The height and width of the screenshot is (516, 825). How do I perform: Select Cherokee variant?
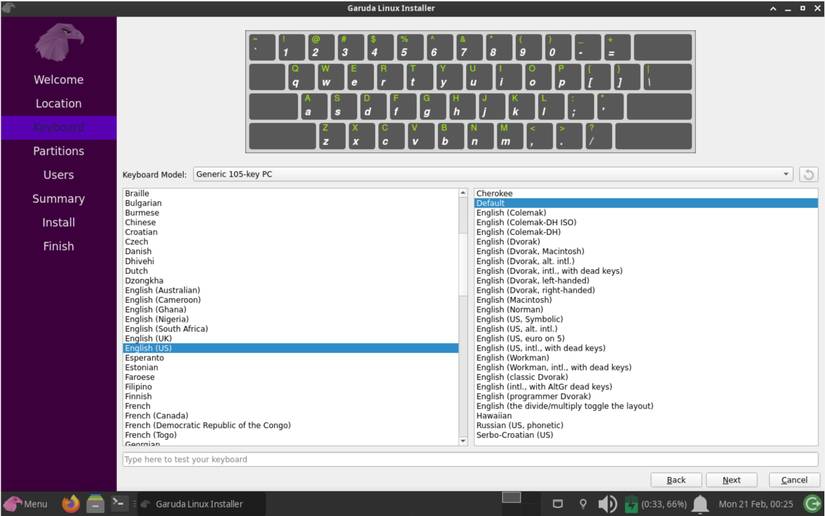pyautogui.click(x=646, y=193)
